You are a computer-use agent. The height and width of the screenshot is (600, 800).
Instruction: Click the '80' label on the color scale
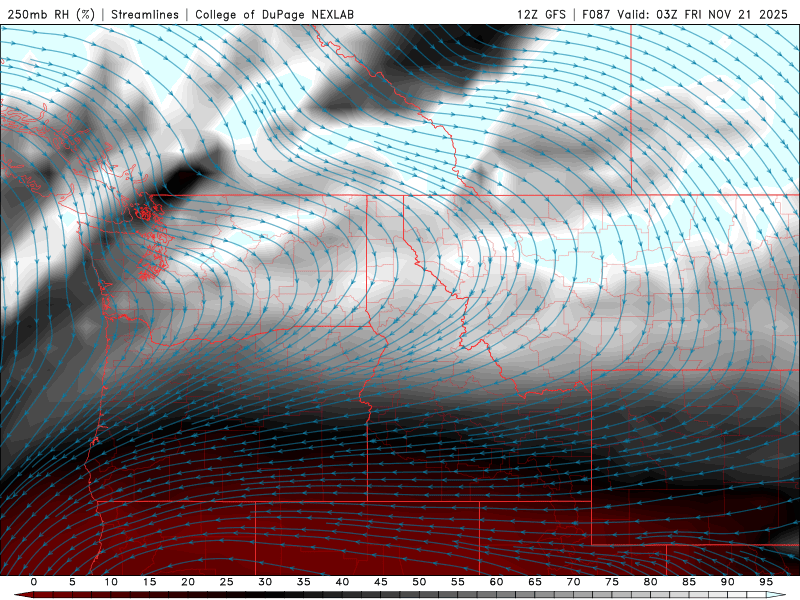click(x=651, y=582)
